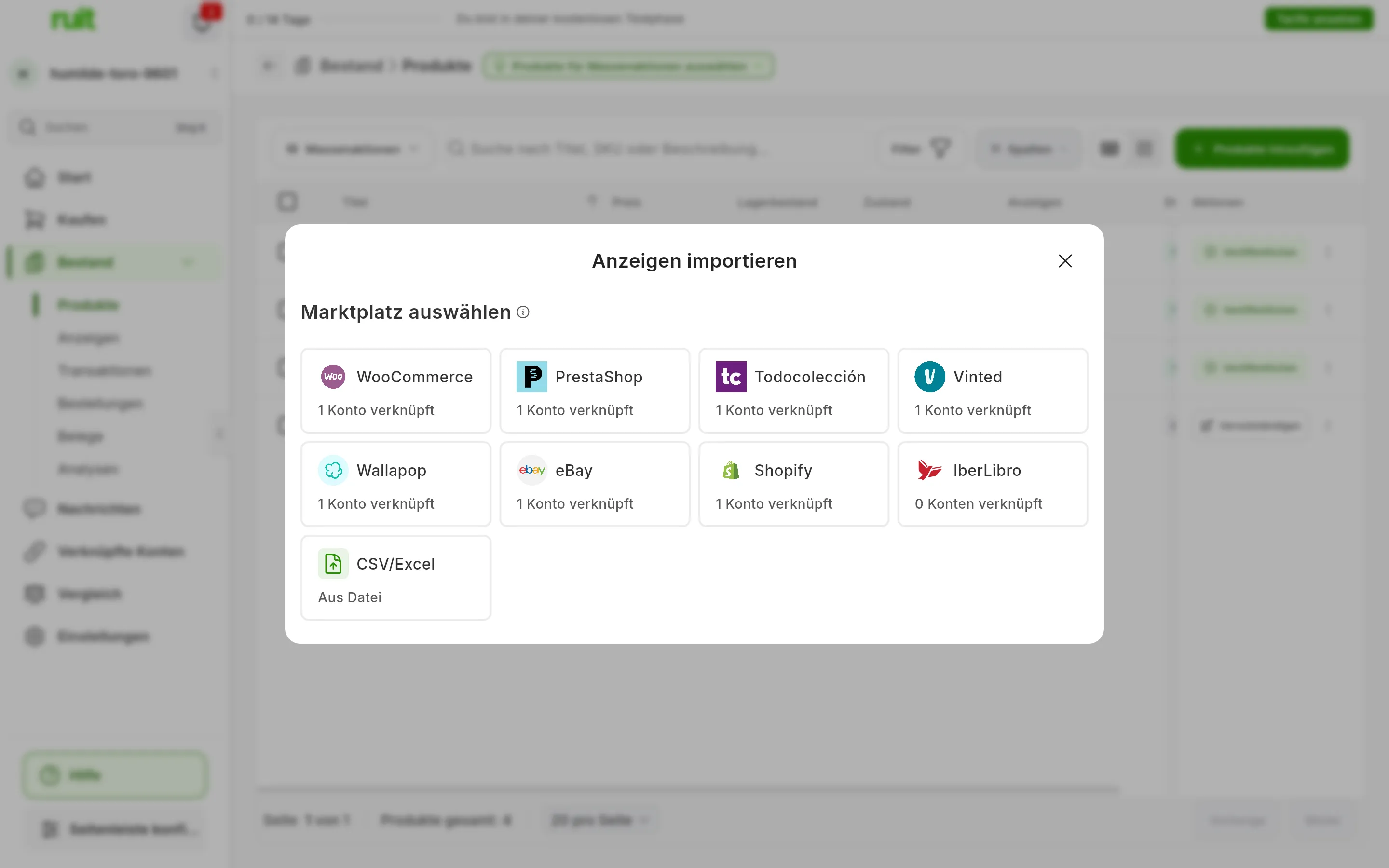
Task: Click the Wallapop logo icon
Action: point(333,470)
